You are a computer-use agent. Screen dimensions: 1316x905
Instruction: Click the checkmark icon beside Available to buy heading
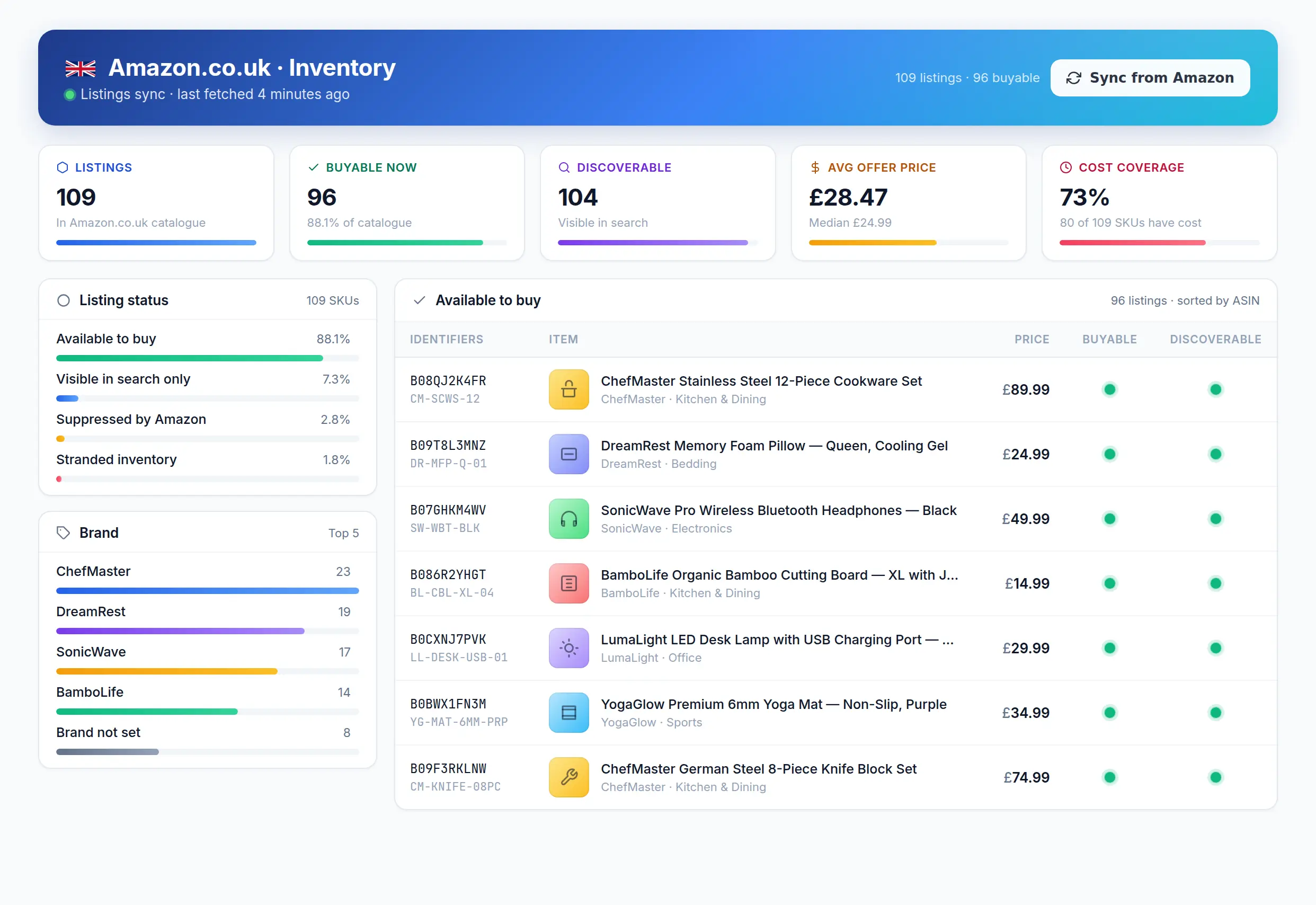[x=420, y=300]
